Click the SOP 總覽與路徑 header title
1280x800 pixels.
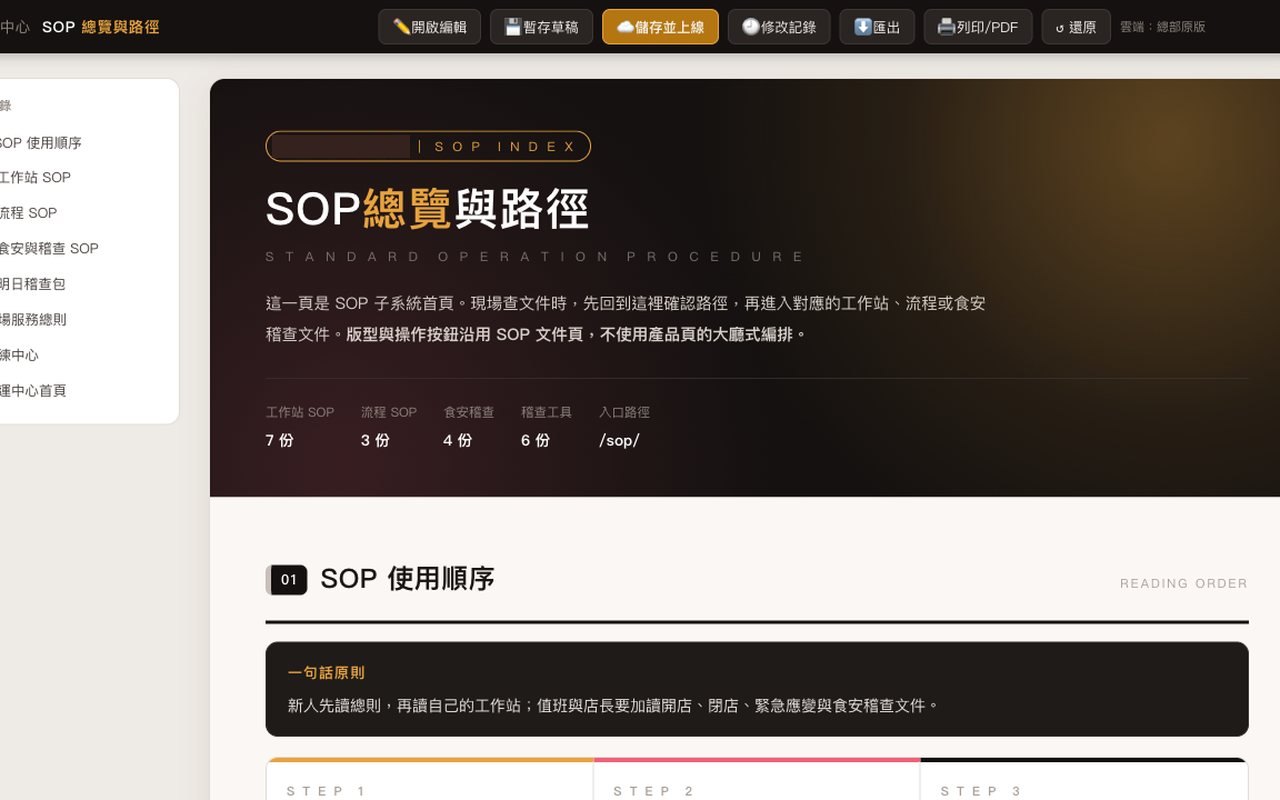point(100,27)
